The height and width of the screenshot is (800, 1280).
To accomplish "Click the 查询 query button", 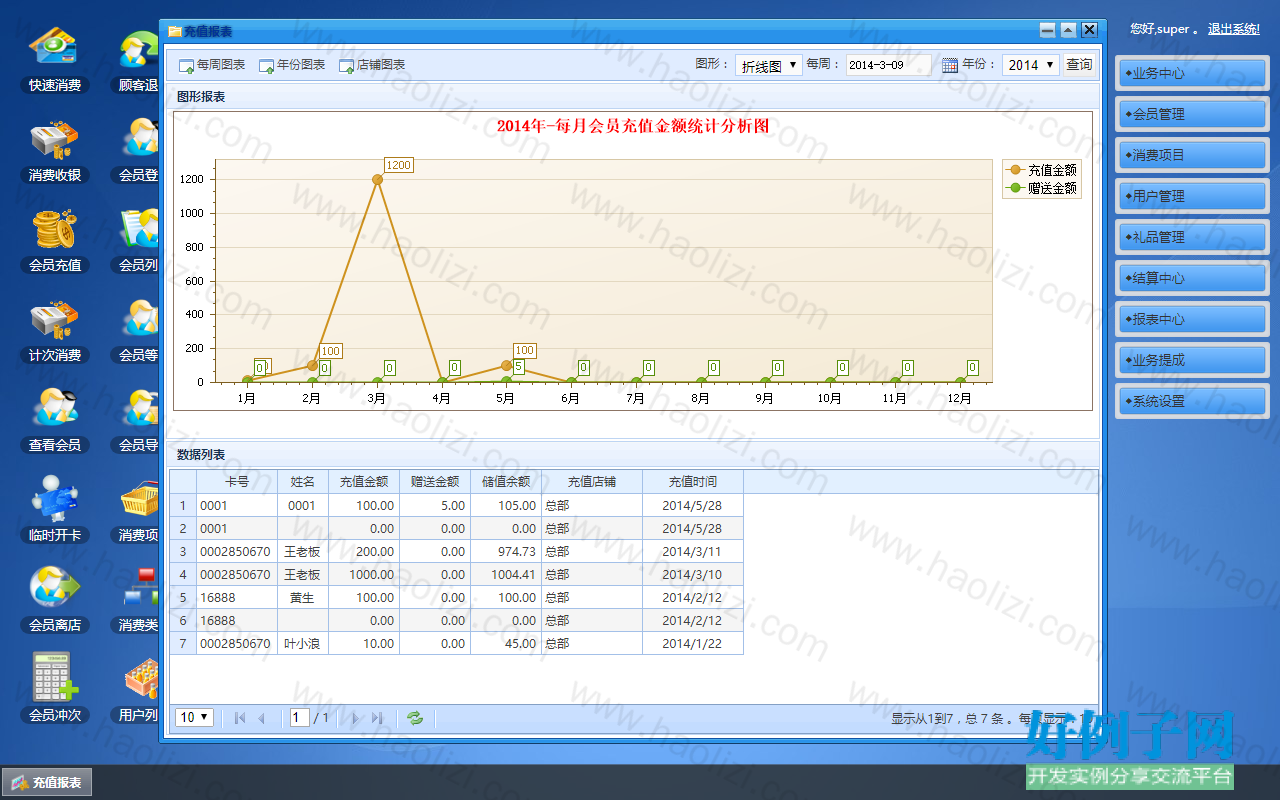I will click(x=1079, y=65).
